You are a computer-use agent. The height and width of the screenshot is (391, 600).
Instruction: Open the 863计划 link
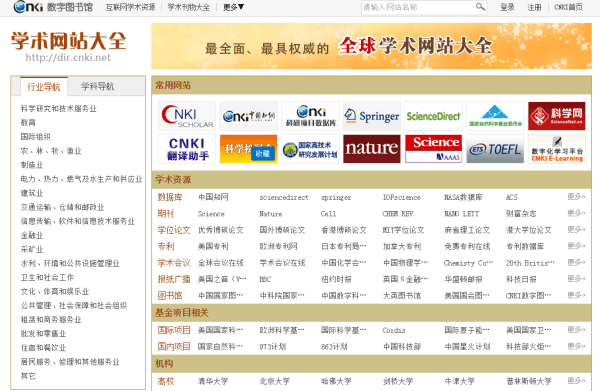pos(334,347)
